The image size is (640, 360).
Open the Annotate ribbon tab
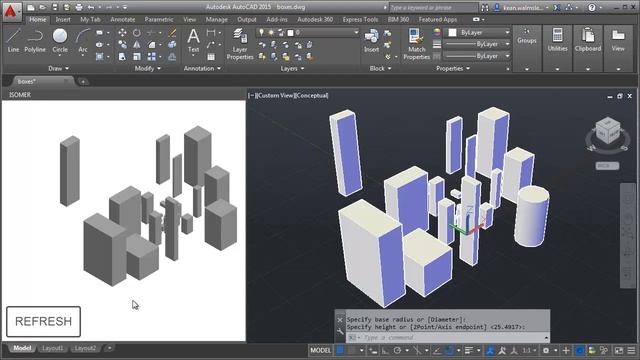(122, 20)
